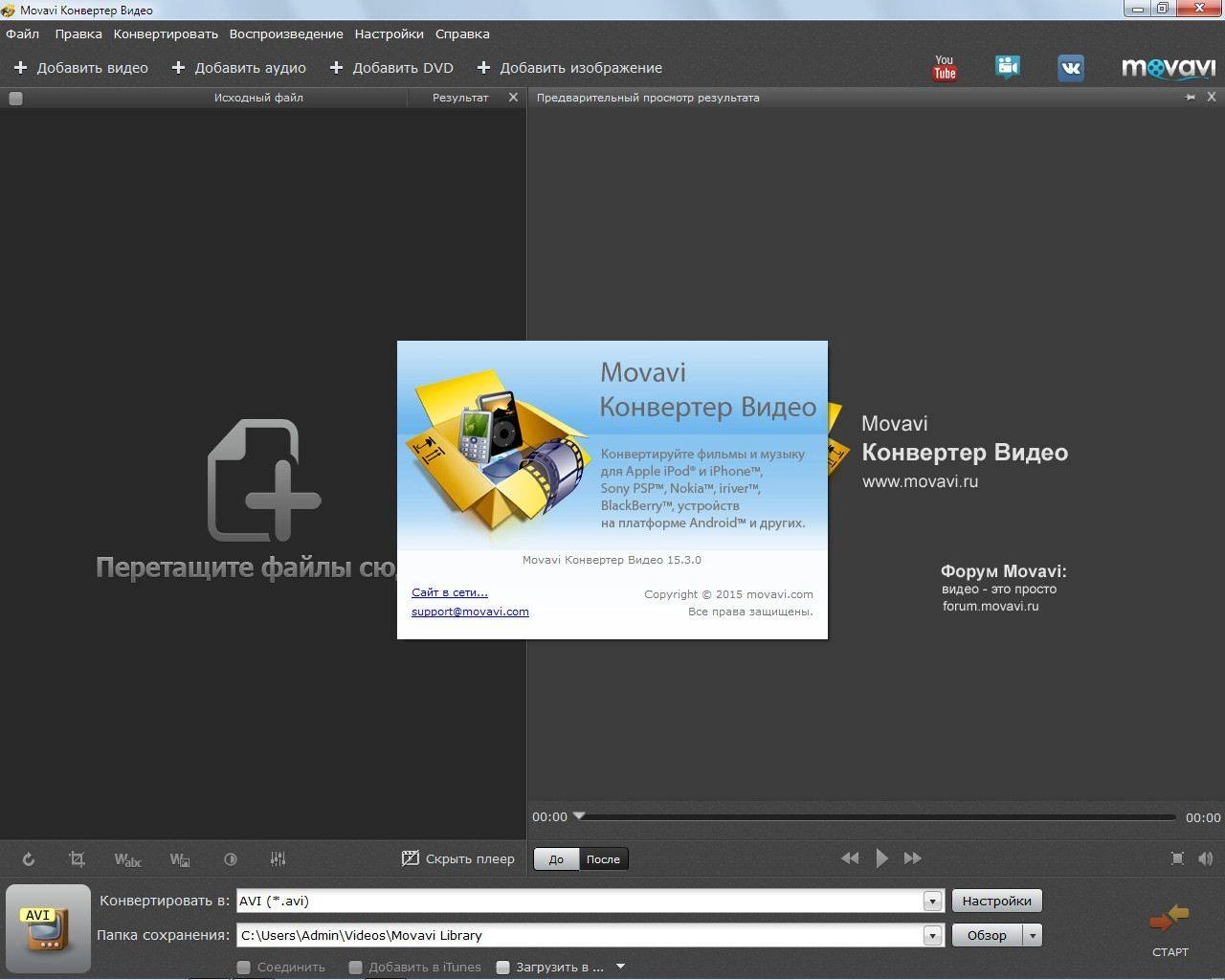Click the www.movavi.ru text in preview

point(920,481)
